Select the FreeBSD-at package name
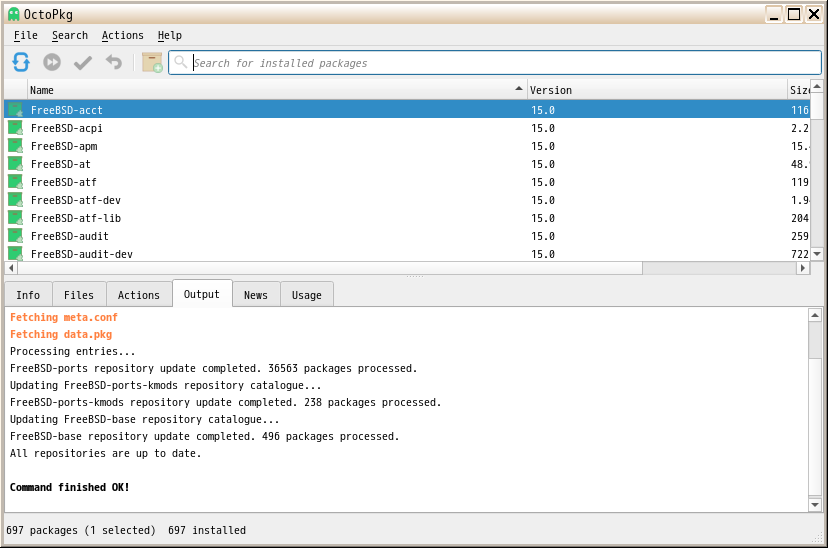Image resolution: width=828 pixels, height=548 pixels. pyautogui.click(x=61, y=164)
